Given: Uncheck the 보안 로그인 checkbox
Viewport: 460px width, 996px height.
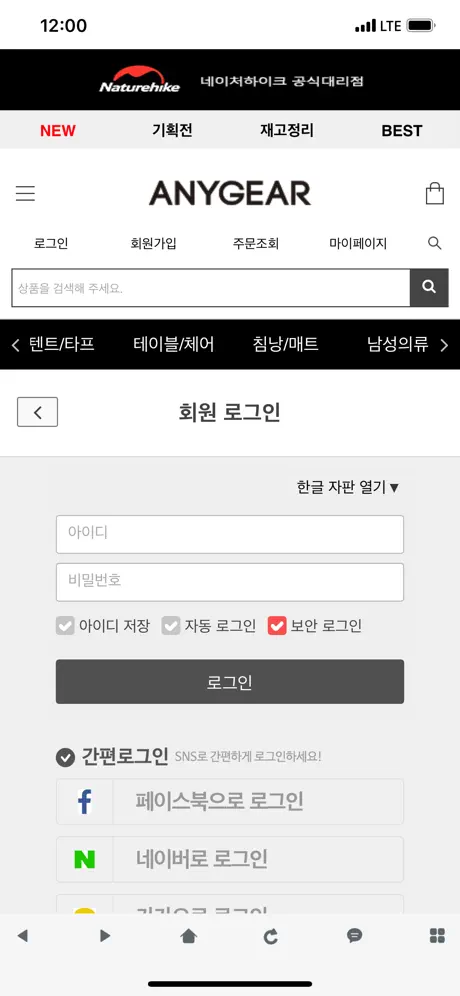Looking at the screenshot, I should coord(277,626).
